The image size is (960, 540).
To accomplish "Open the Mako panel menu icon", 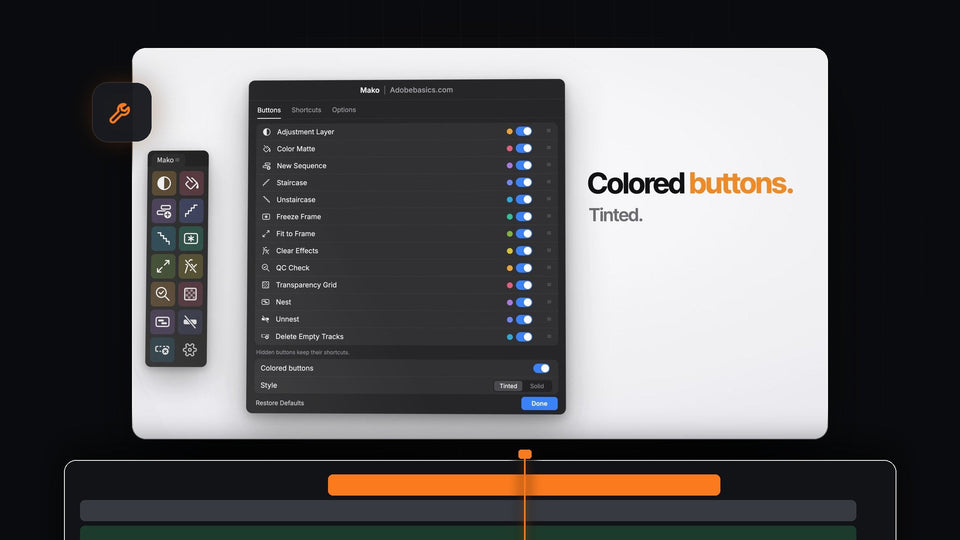I will [178, 160].
